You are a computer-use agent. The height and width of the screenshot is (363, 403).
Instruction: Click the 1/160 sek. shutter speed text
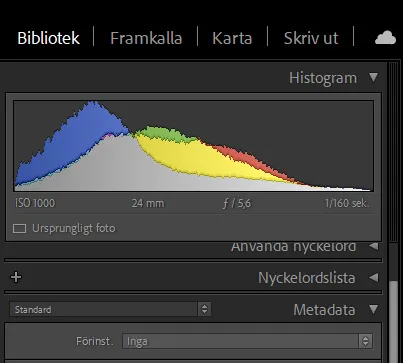(347, 203)
